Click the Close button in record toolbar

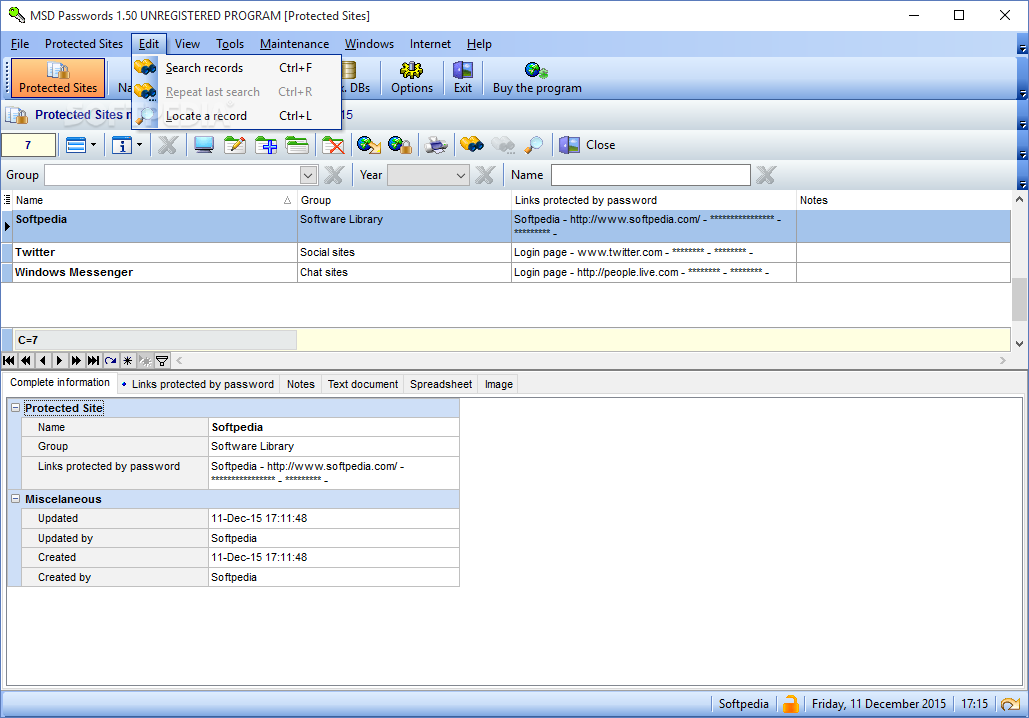[x=587, y=145]
